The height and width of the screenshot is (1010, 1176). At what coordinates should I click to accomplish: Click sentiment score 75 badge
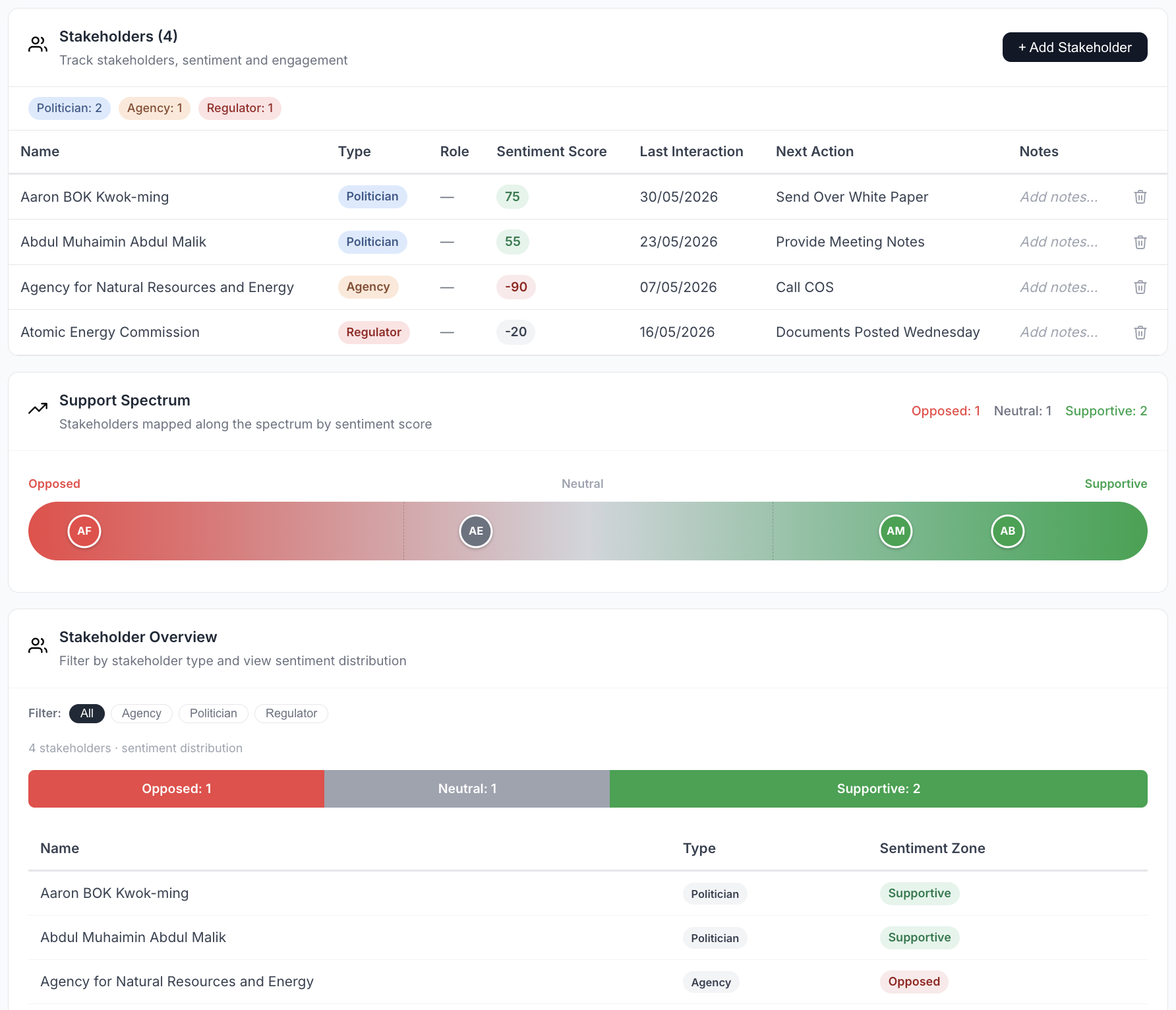(512, 196)
